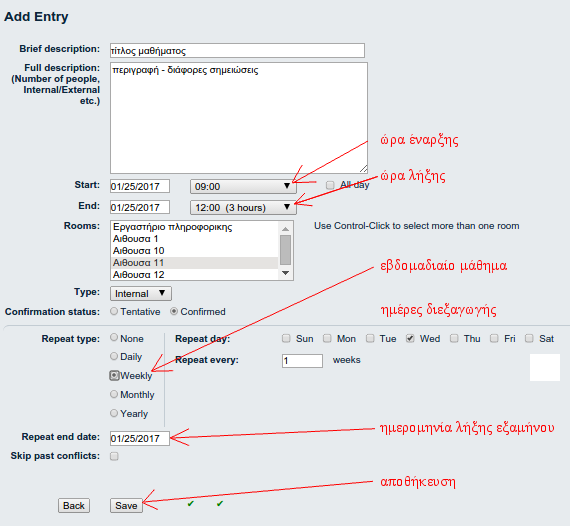Image resolution: width=570 pixels, height=526 pixels.
Task: Open the End time 12:00 dropdown
Action: point(243,207)
